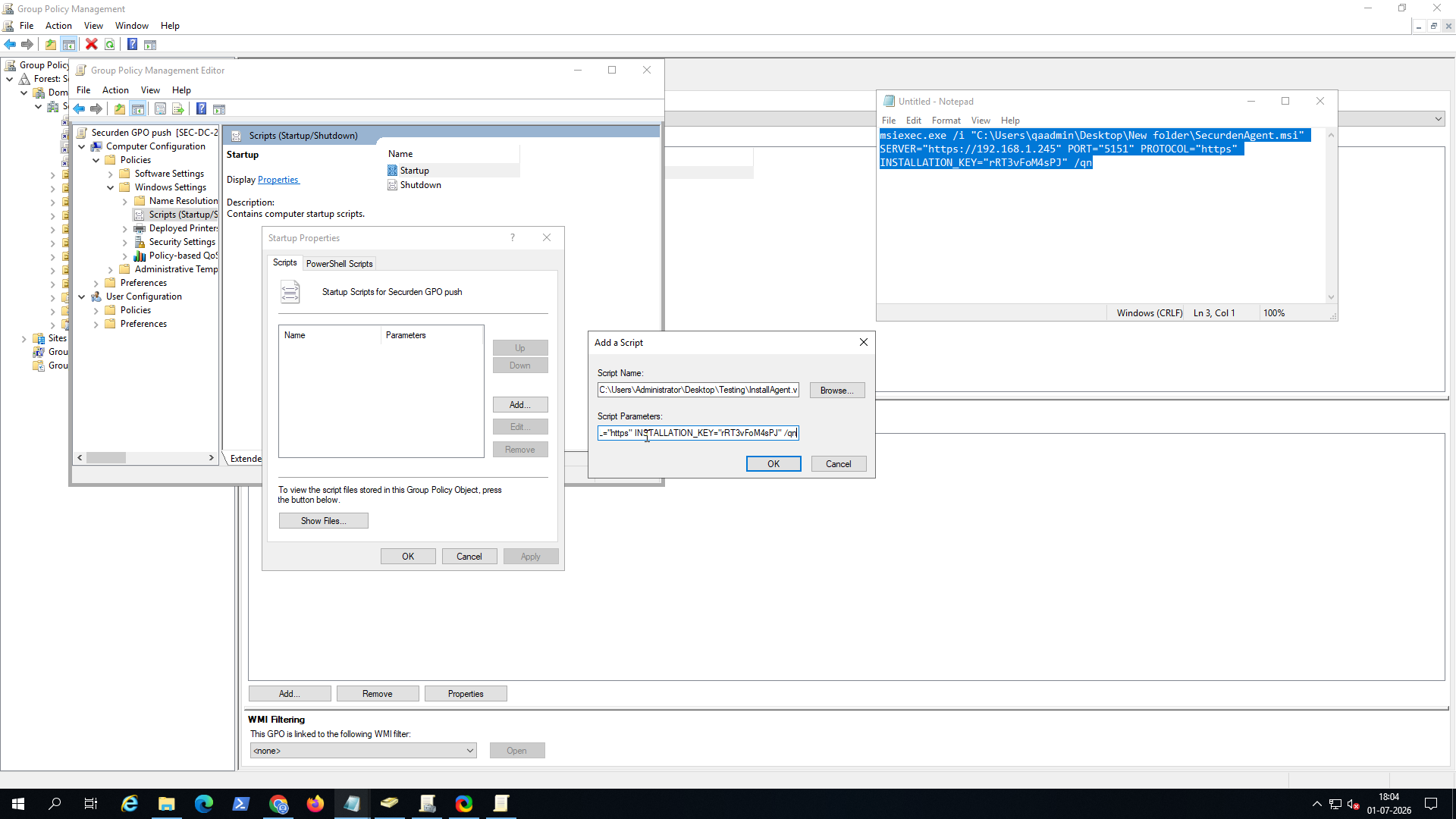Image resolution: width=1456 pixels, height=819 pixels.
Task: Collapse Forest node in management tree
Action: point(9,79)
